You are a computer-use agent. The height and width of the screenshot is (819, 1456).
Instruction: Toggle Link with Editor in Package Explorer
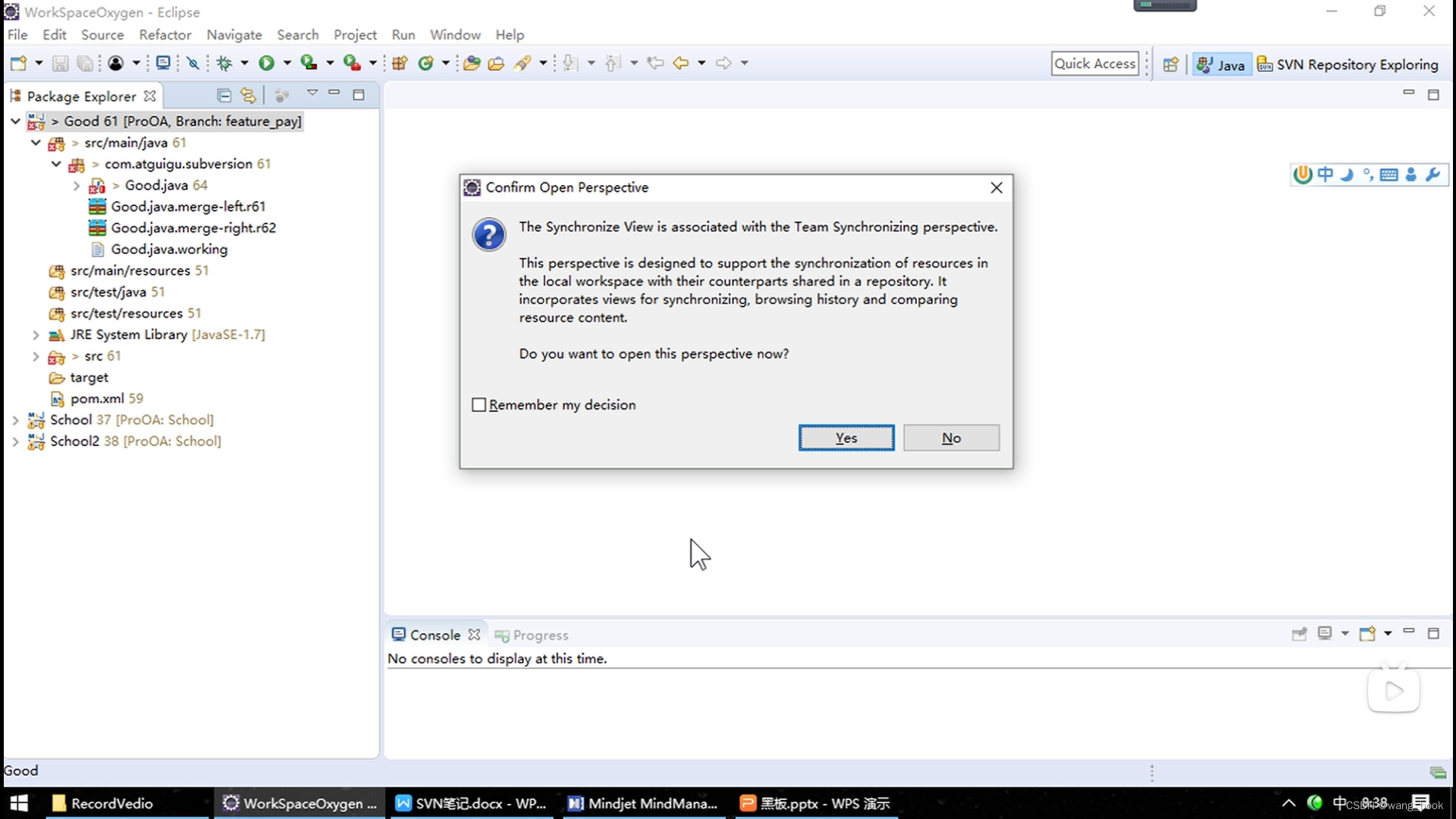[x=248, y=96]
